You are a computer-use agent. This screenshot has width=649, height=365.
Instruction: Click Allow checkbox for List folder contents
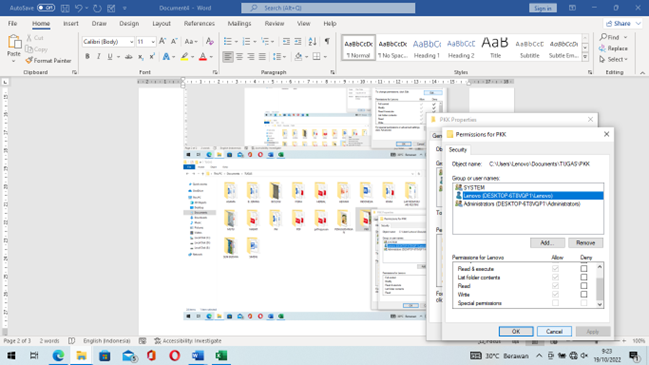click(x=555, y=277)
